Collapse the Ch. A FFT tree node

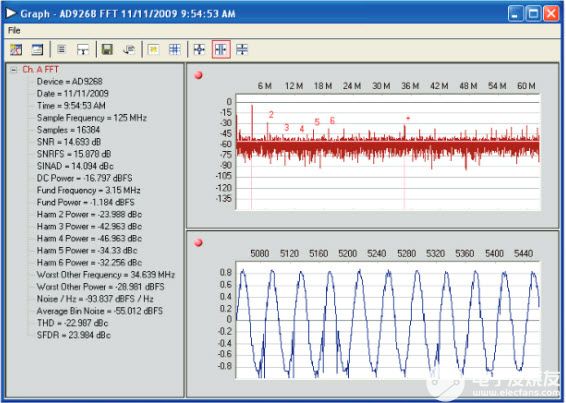click(14, 70)
